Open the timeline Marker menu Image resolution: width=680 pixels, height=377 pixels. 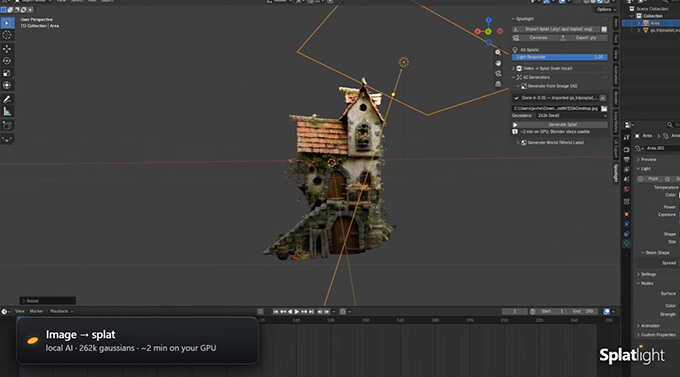36,311
